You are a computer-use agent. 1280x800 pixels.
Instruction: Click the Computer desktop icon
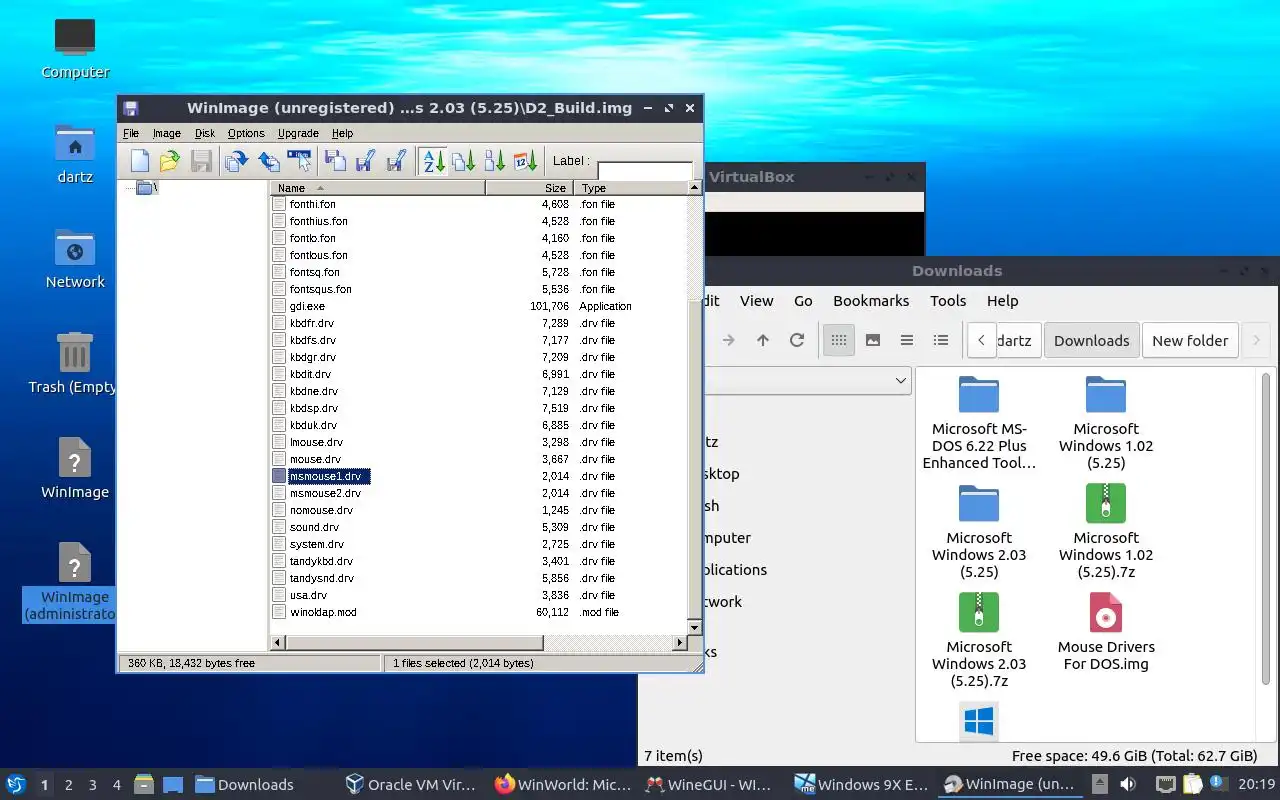(75, 48)
